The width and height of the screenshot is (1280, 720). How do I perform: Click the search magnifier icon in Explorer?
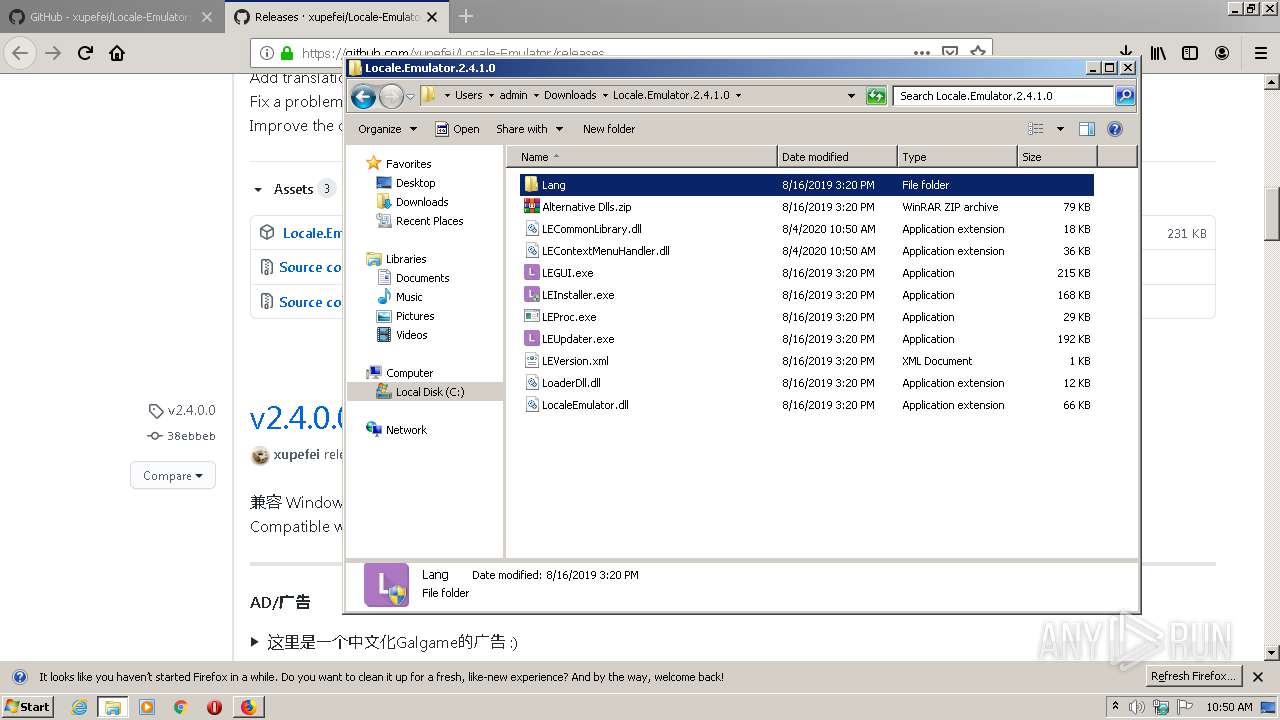click(x=1125, y=96)
